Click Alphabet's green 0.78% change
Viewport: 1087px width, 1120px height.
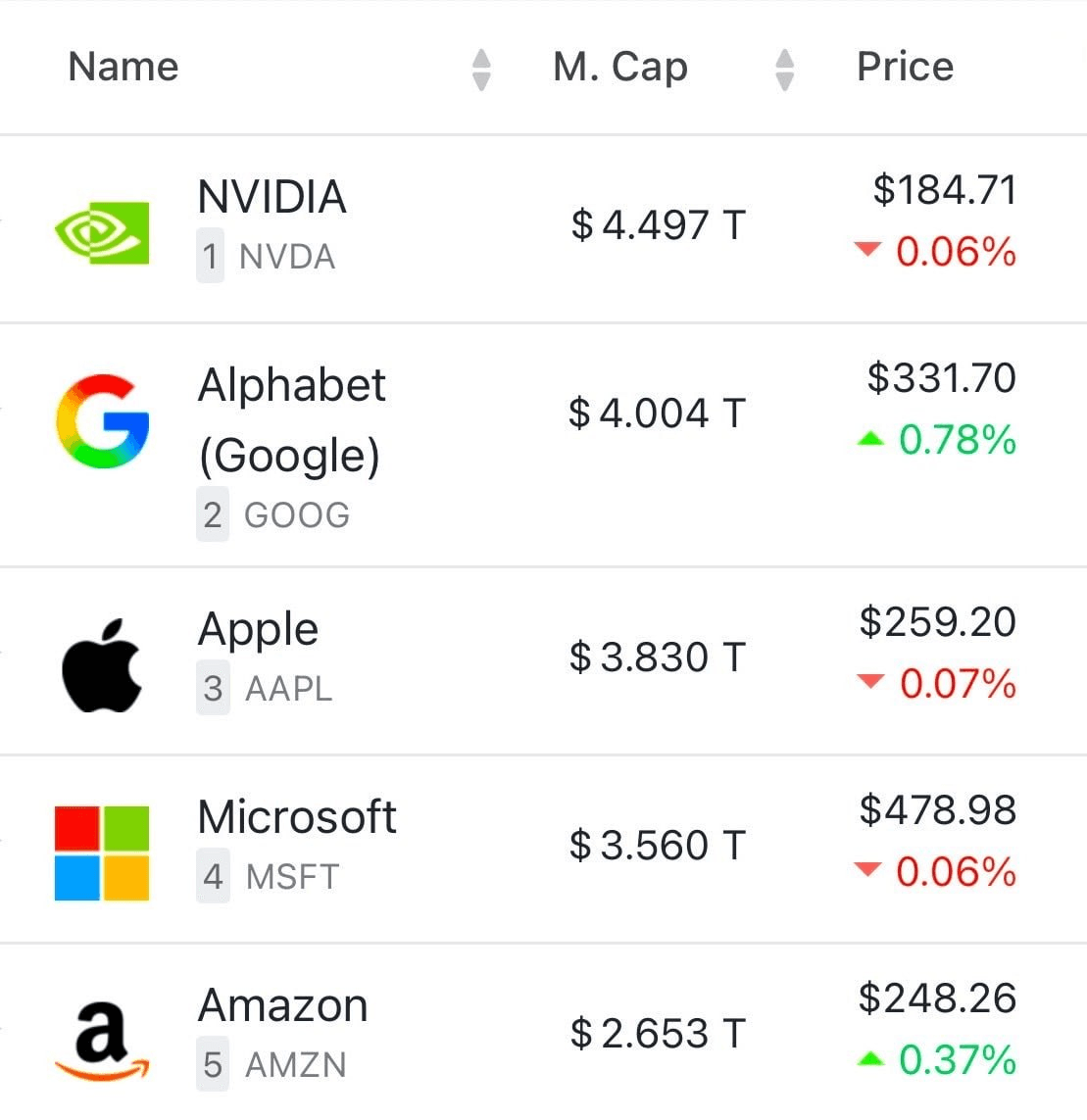coord(956,440)
